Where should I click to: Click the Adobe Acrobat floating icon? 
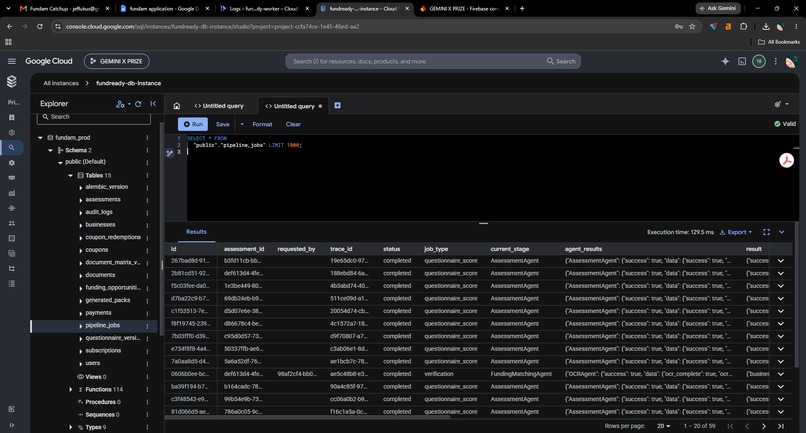(786, 160)
